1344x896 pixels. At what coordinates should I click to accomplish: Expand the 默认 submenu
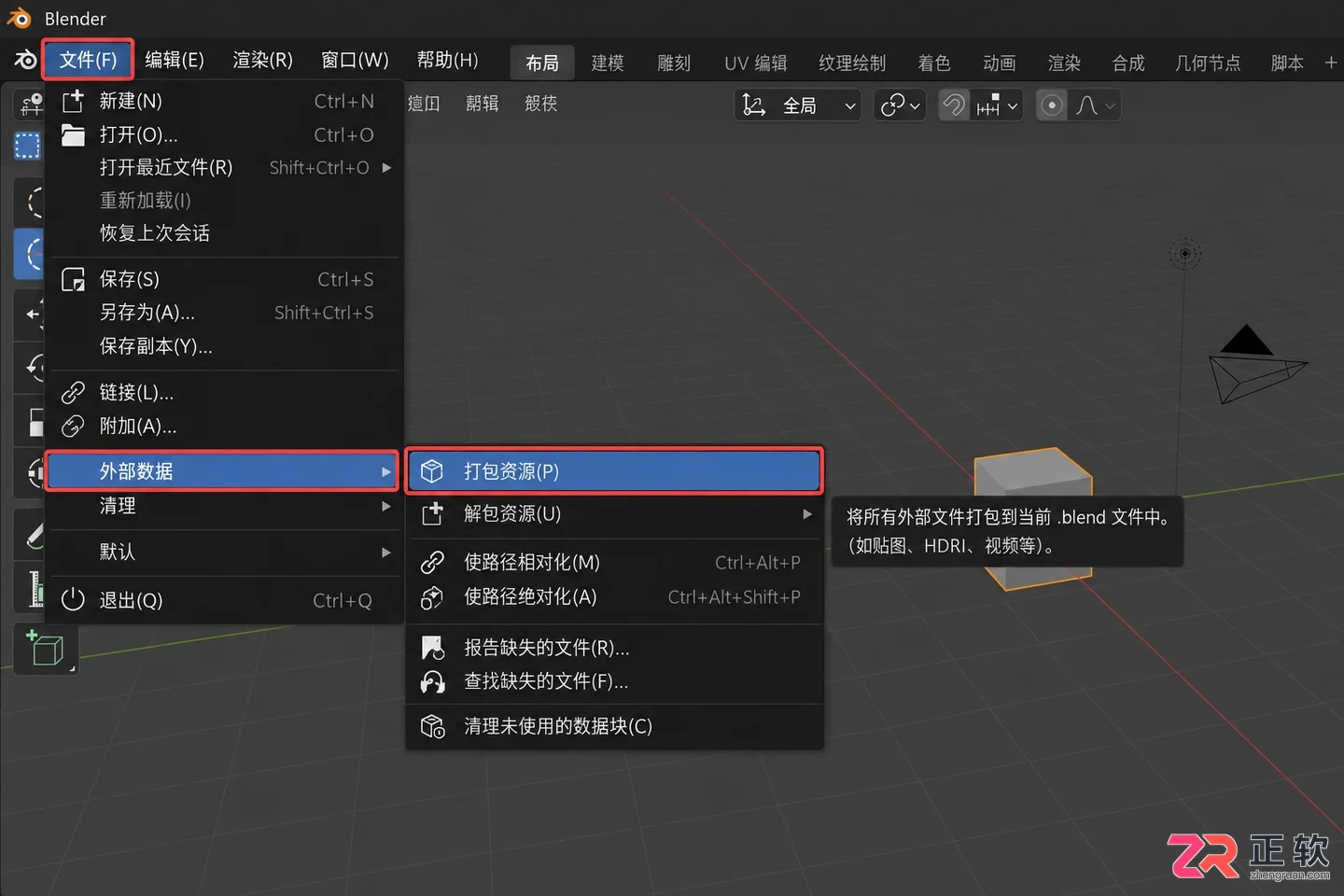tap(224, 552)
